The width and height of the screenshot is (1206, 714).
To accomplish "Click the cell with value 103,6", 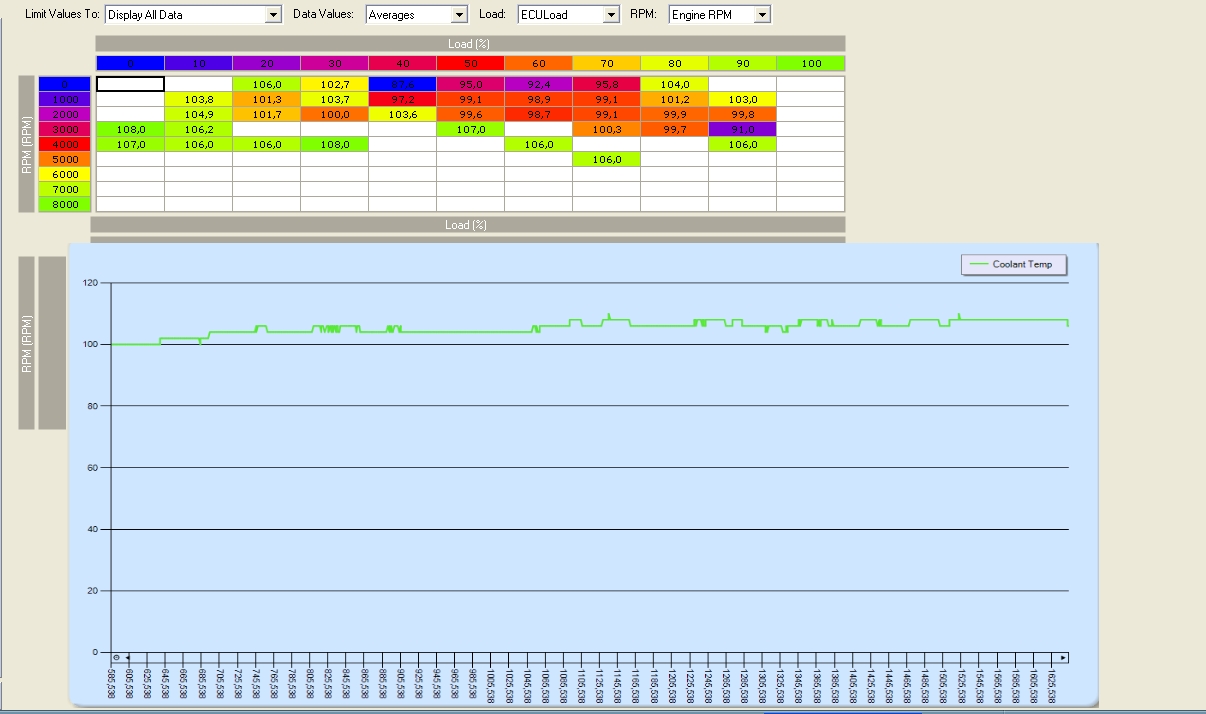I will pyautogui.click(x=402, y=114).
